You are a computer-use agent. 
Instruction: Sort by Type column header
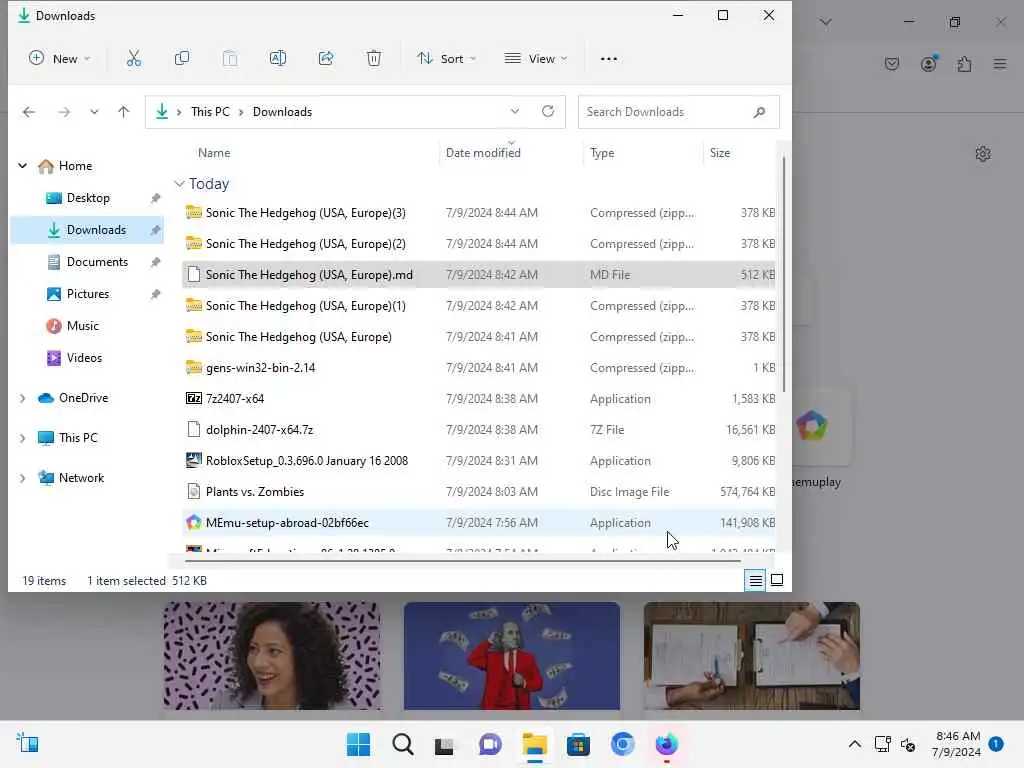(x=602, y=153)
